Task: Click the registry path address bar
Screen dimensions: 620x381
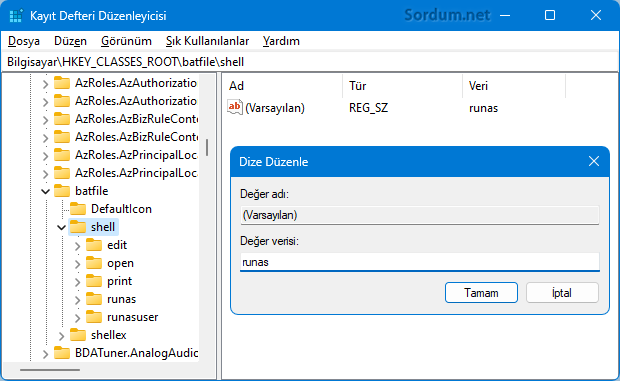Action: pyautogui.click(x=310, y=62)
